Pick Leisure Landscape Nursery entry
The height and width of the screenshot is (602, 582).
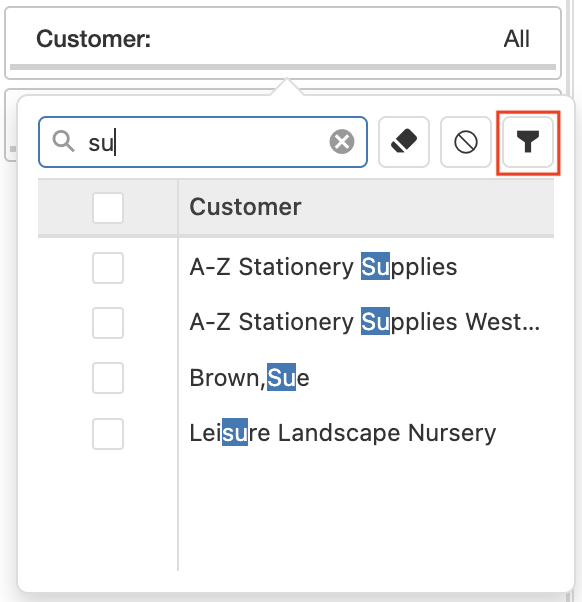pos(343,433)
